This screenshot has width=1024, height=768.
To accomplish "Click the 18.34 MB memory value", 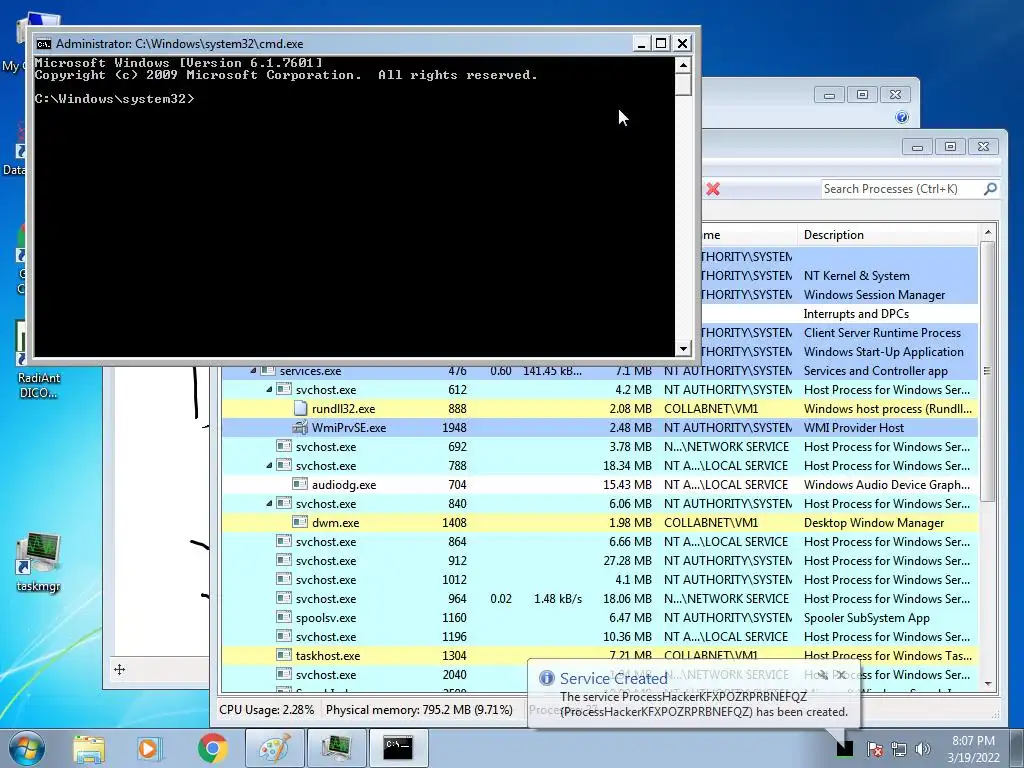I will (627, 466).
